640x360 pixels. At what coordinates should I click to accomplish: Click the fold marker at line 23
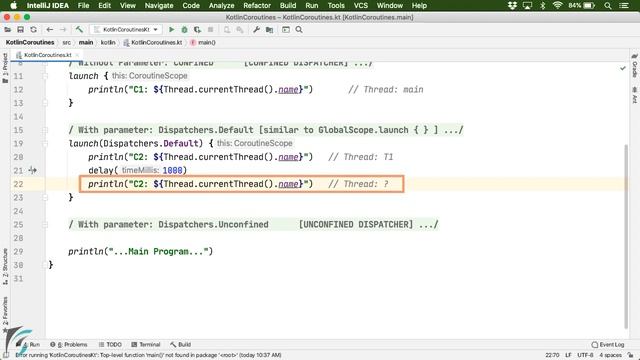click(45, 198)
